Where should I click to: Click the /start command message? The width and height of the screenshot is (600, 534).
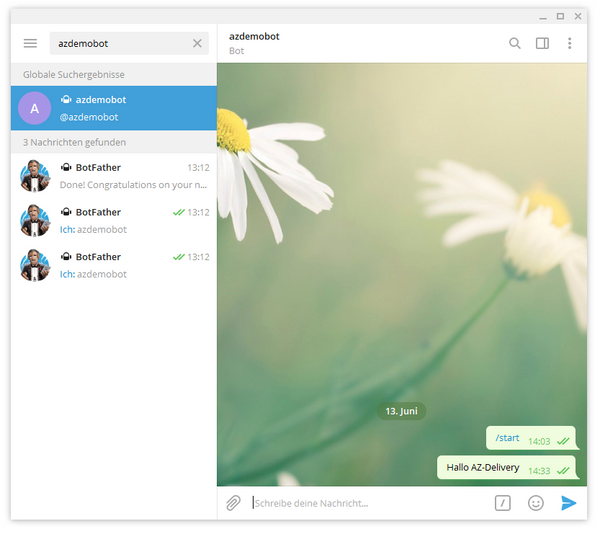point(507,438)
